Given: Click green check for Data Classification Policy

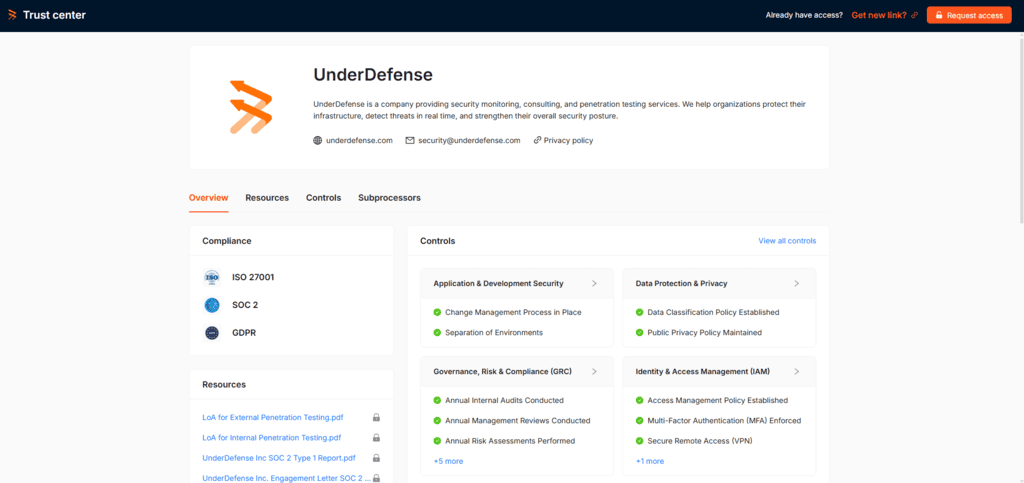Looking at the screenshot, I should (639, 313).
